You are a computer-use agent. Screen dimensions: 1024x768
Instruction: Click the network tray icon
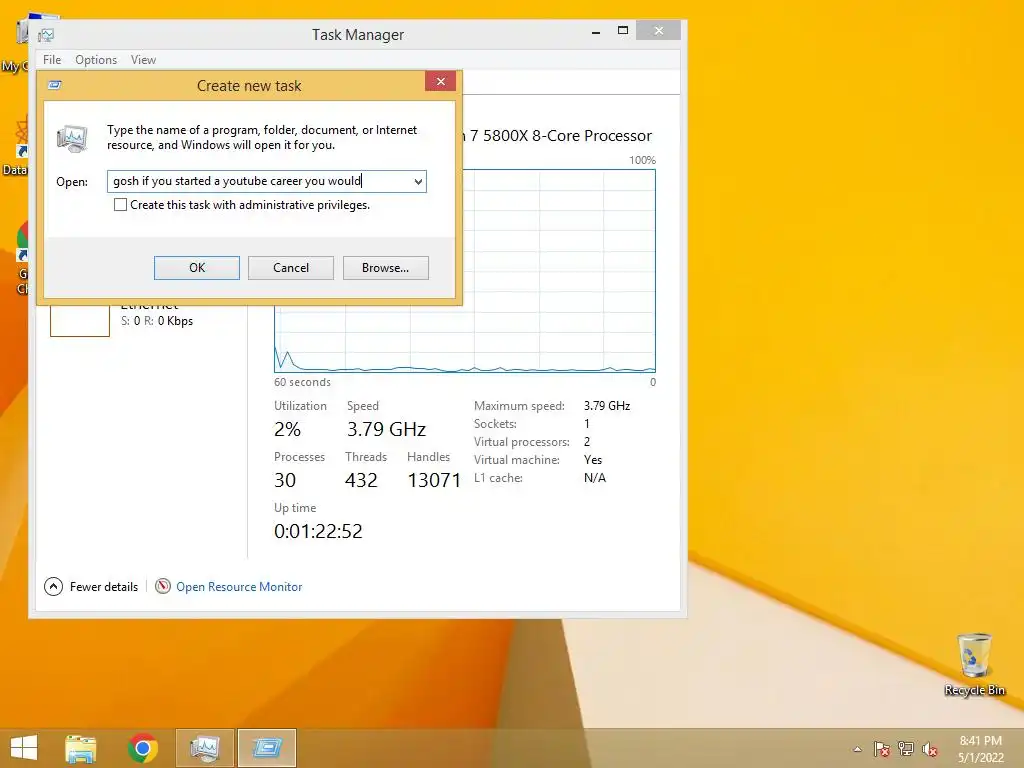point(906,749)
